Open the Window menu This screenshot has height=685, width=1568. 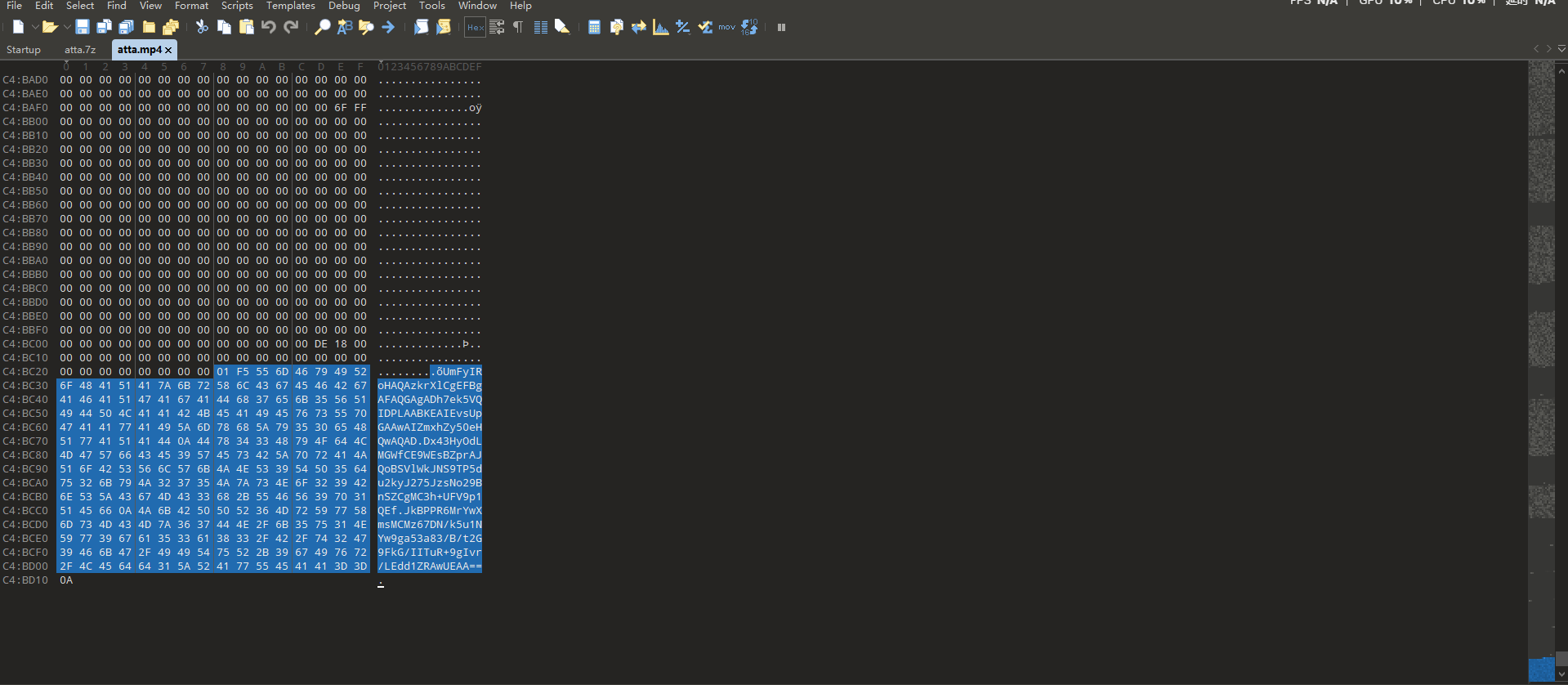477,6
